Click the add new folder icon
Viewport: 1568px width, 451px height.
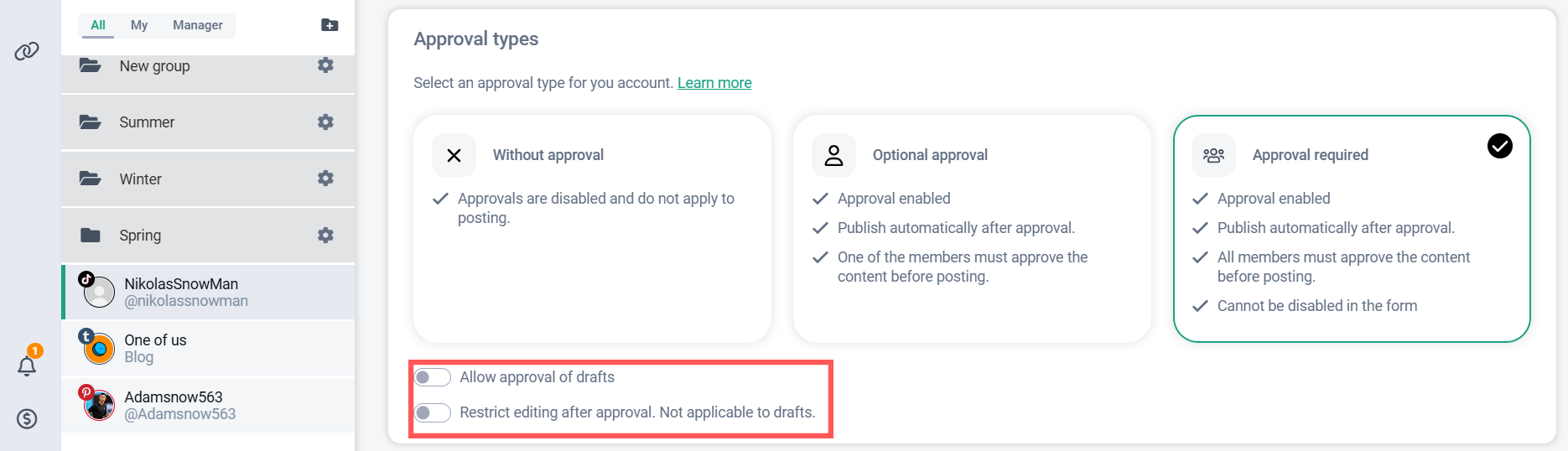tap(330, 25)
